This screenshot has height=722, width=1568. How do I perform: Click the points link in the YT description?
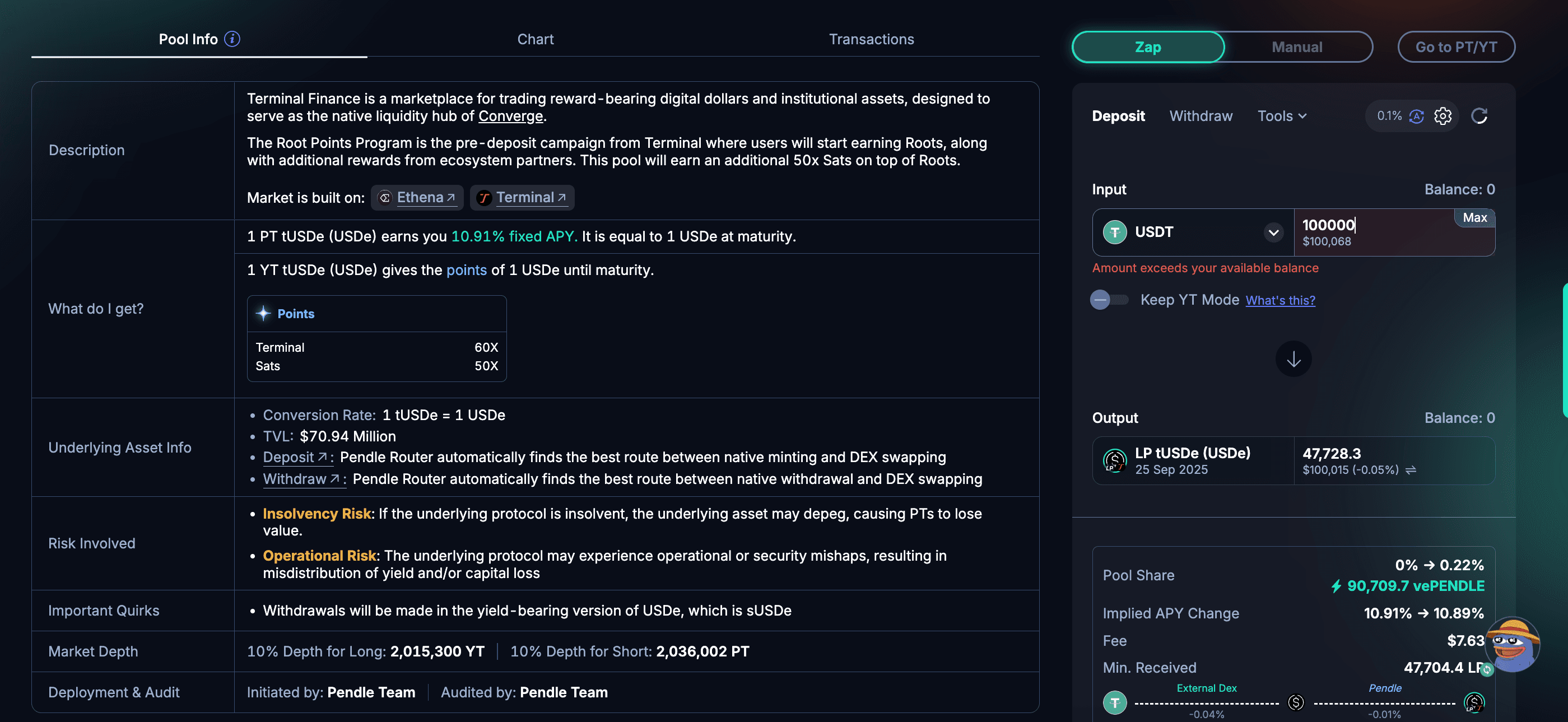coord(466,269)
